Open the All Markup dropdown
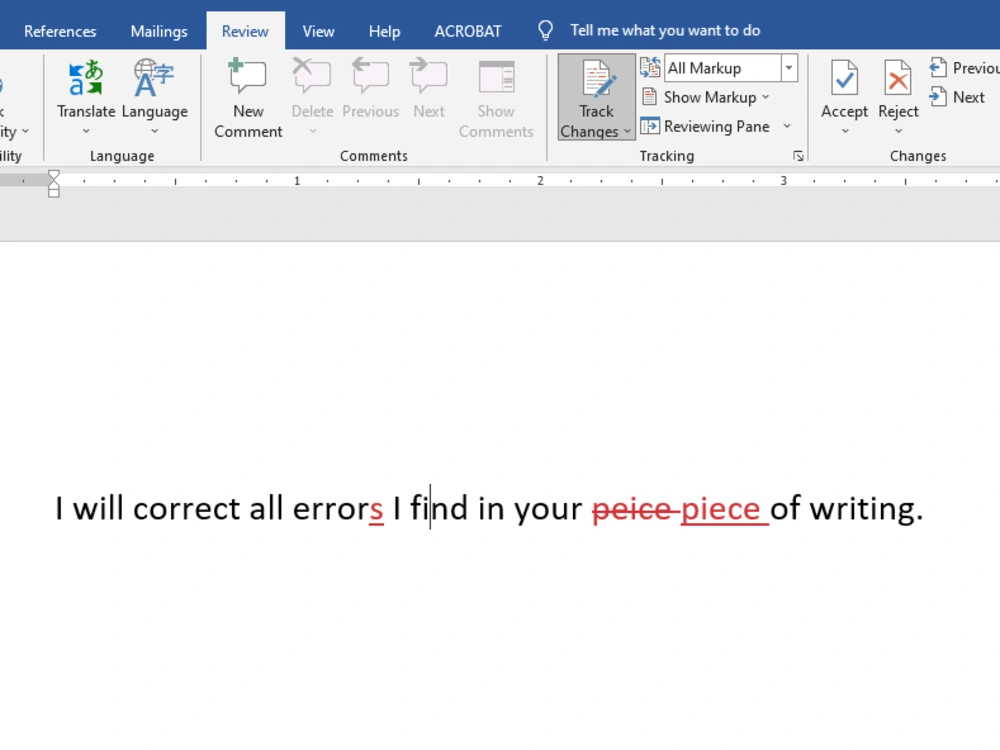This screenshot has width=1000, height=750. coord(787,67)
